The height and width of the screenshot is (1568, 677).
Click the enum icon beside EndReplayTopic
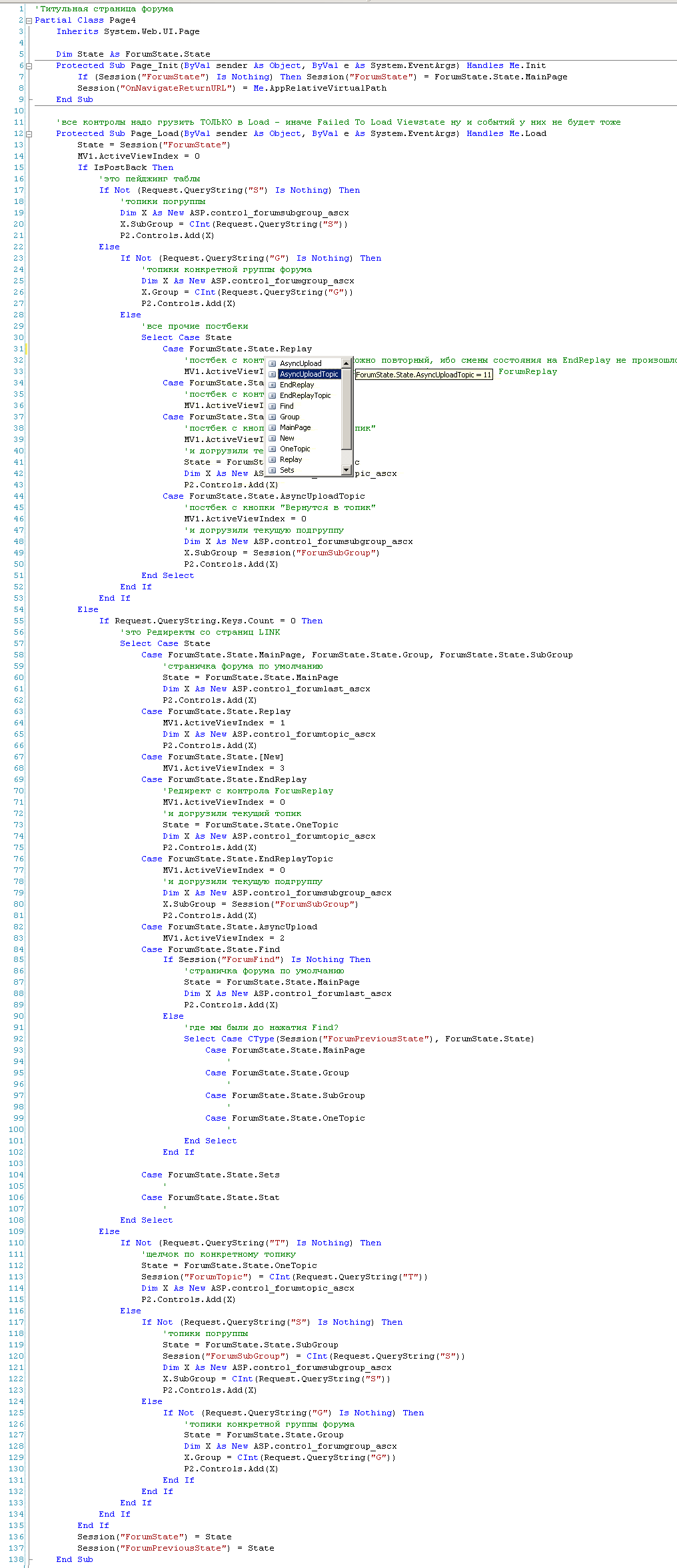point(272,395)
